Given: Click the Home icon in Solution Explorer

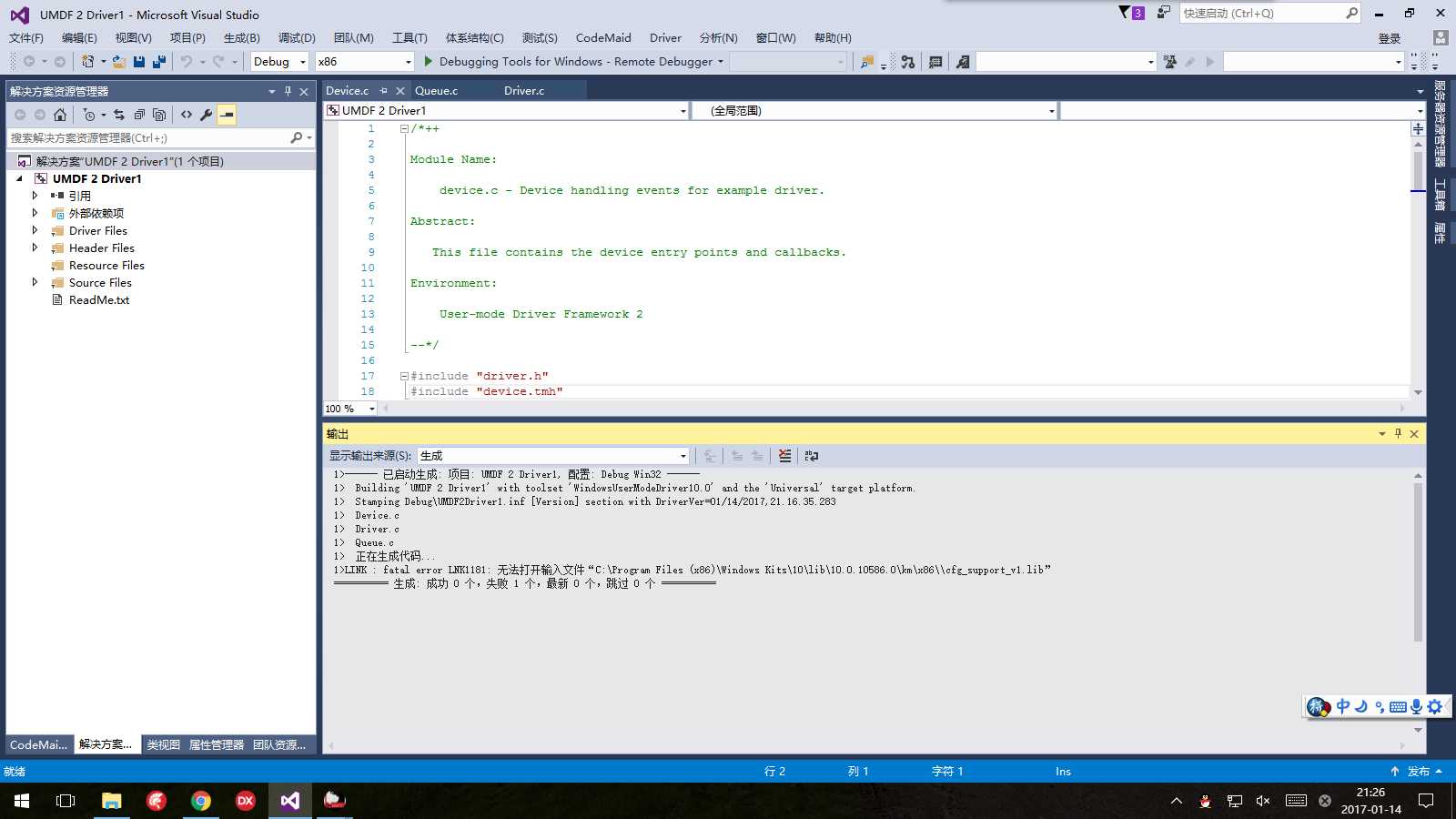Looking at the screenshot, I should click(60, 115).
